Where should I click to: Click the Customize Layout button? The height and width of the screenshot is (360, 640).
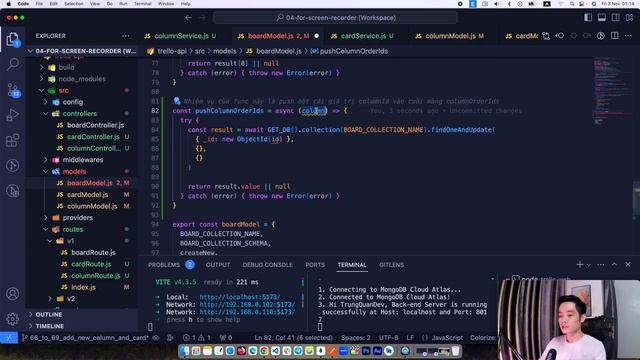(629, 18)
